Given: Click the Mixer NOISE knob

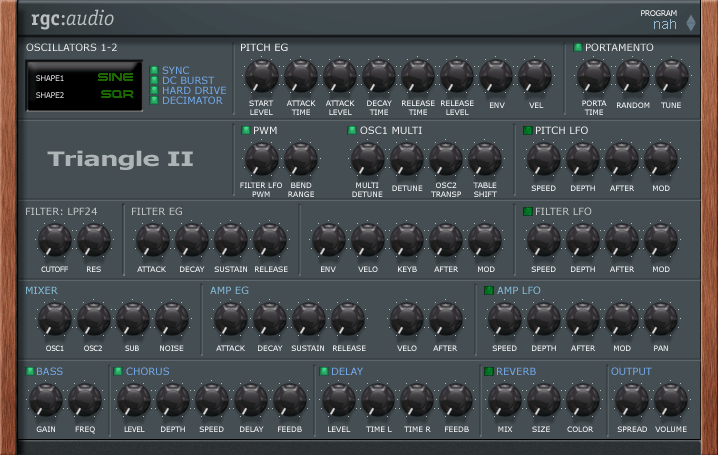Looking at the screenshot, I should coord(172,319).
